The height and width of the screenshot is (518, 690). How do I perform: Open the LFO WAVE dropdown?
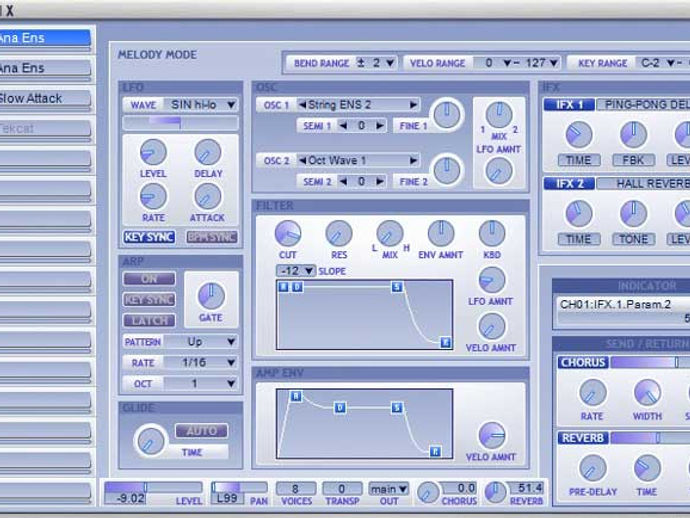pos(201,105)
